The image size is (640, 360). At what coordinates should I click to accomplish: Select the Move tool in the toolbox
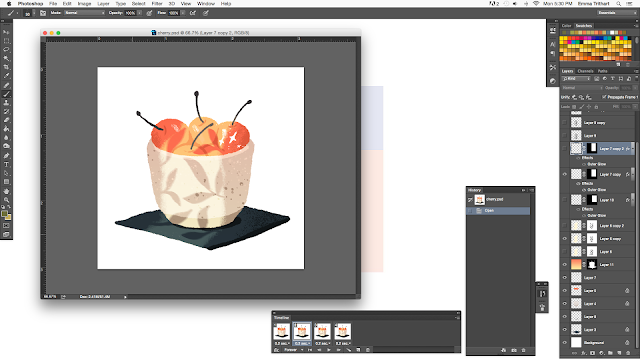[x=6, y=32]
